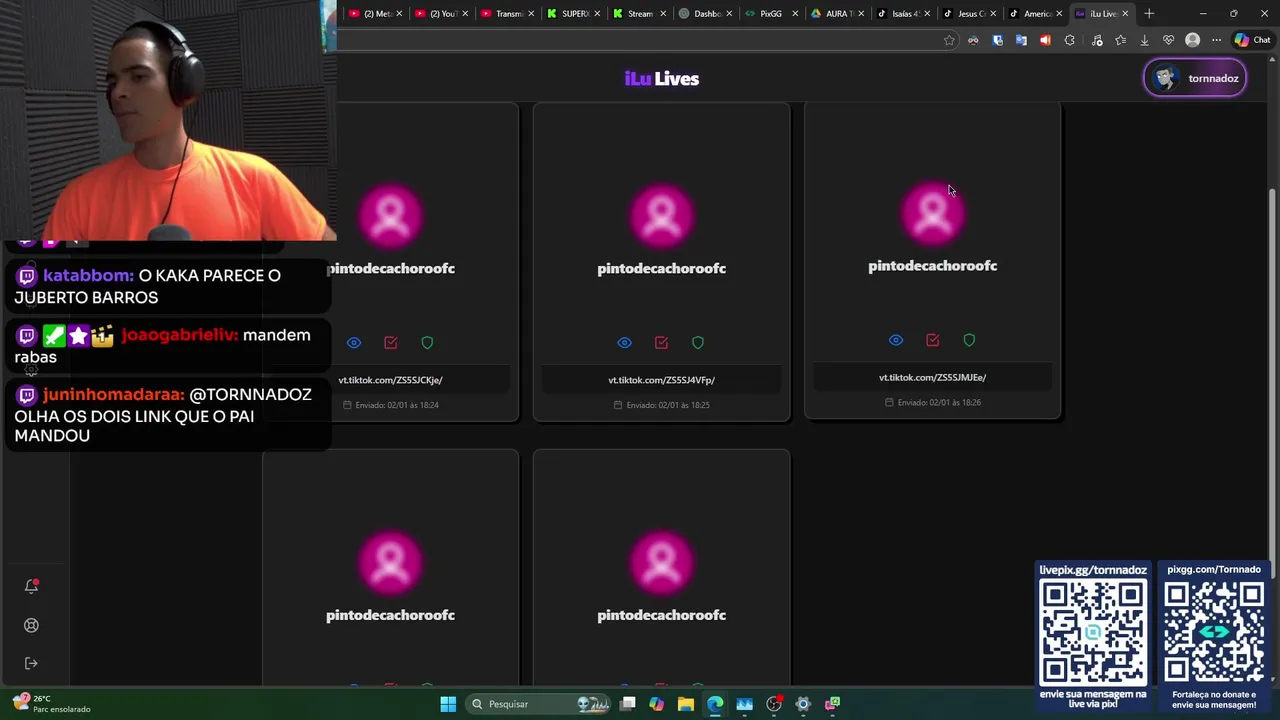Click the logout icon in the sidebar

click(x=31, y=663)
